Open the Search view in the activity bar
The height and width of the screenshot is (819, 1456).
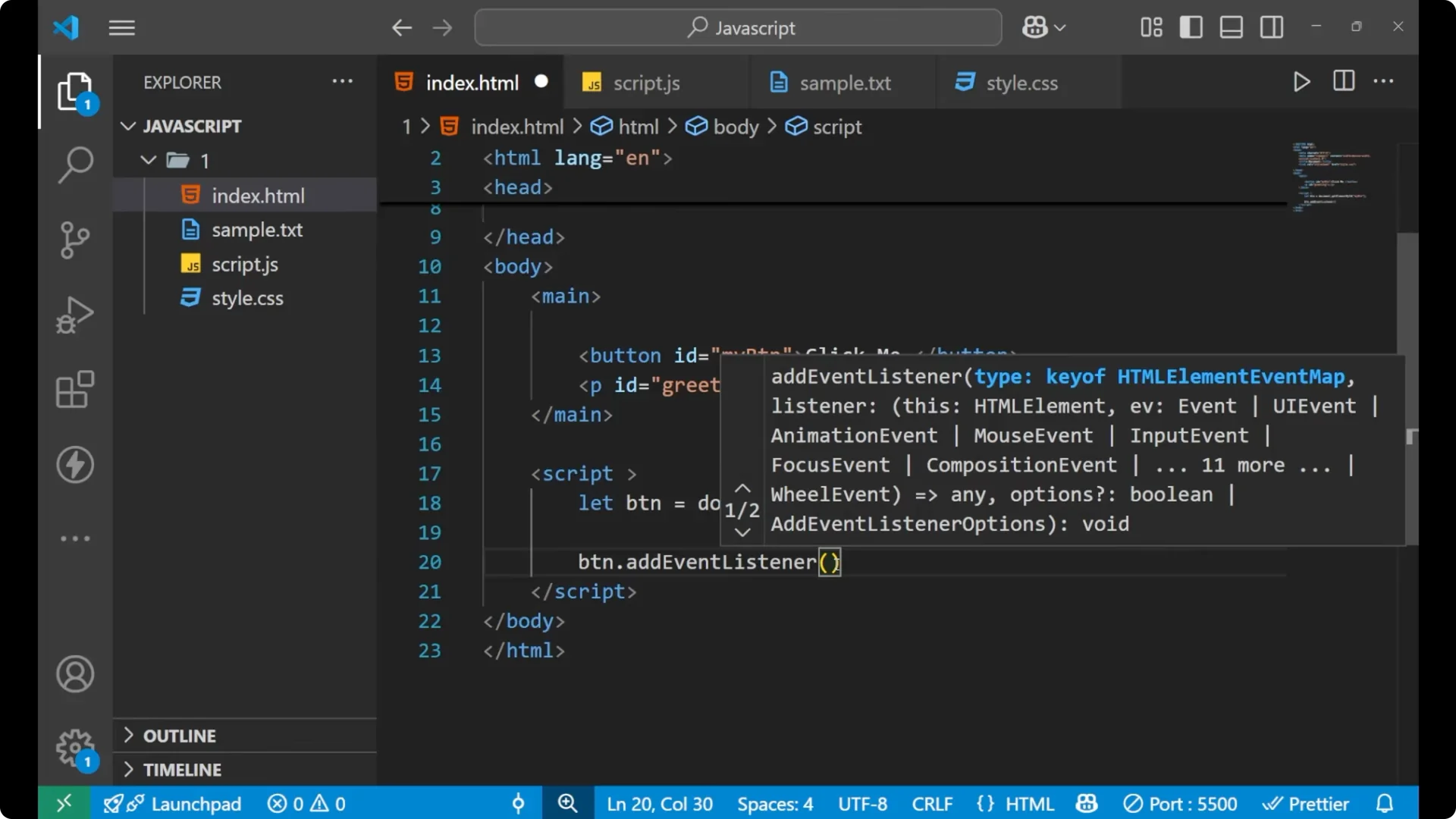(x=74, y=165)
